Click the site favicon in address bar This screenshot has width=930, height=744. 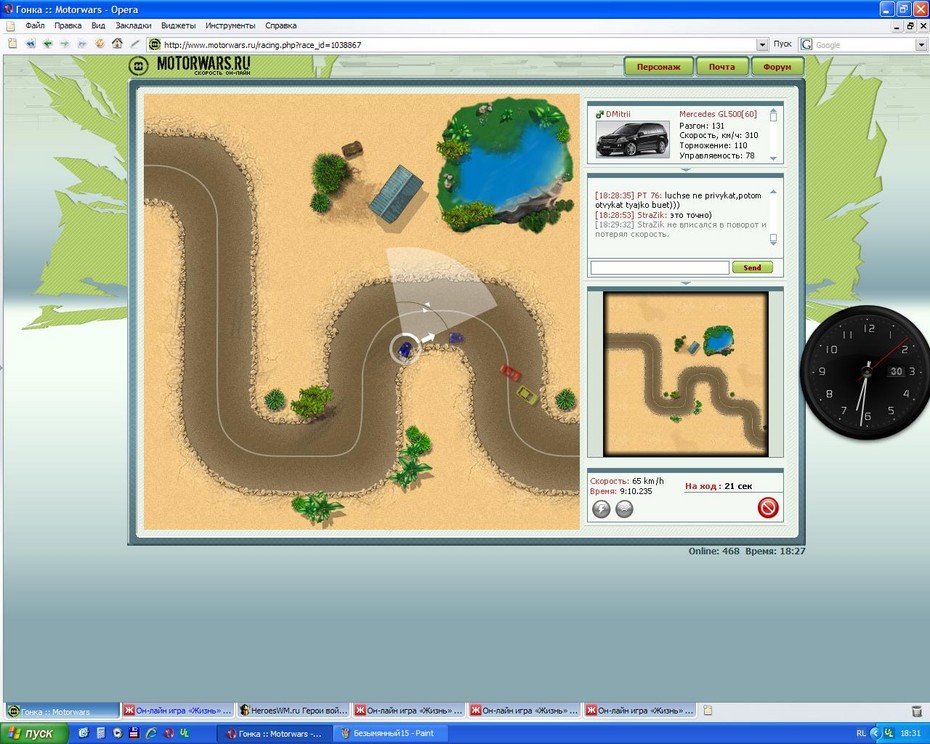[x=154, y=44]
